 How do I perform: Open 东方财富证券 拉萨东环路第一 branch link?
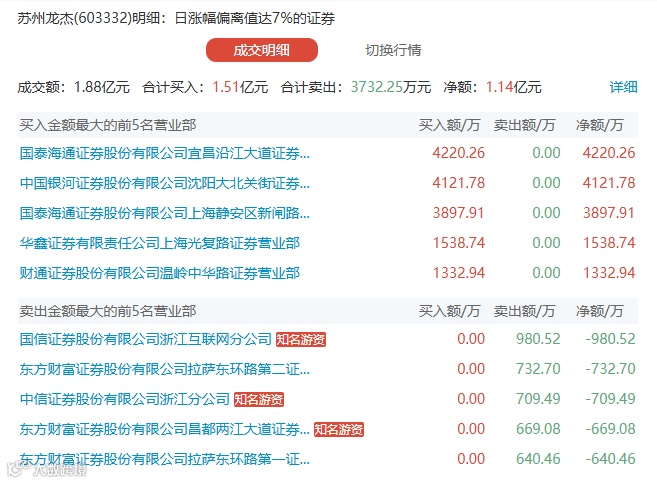165,459
